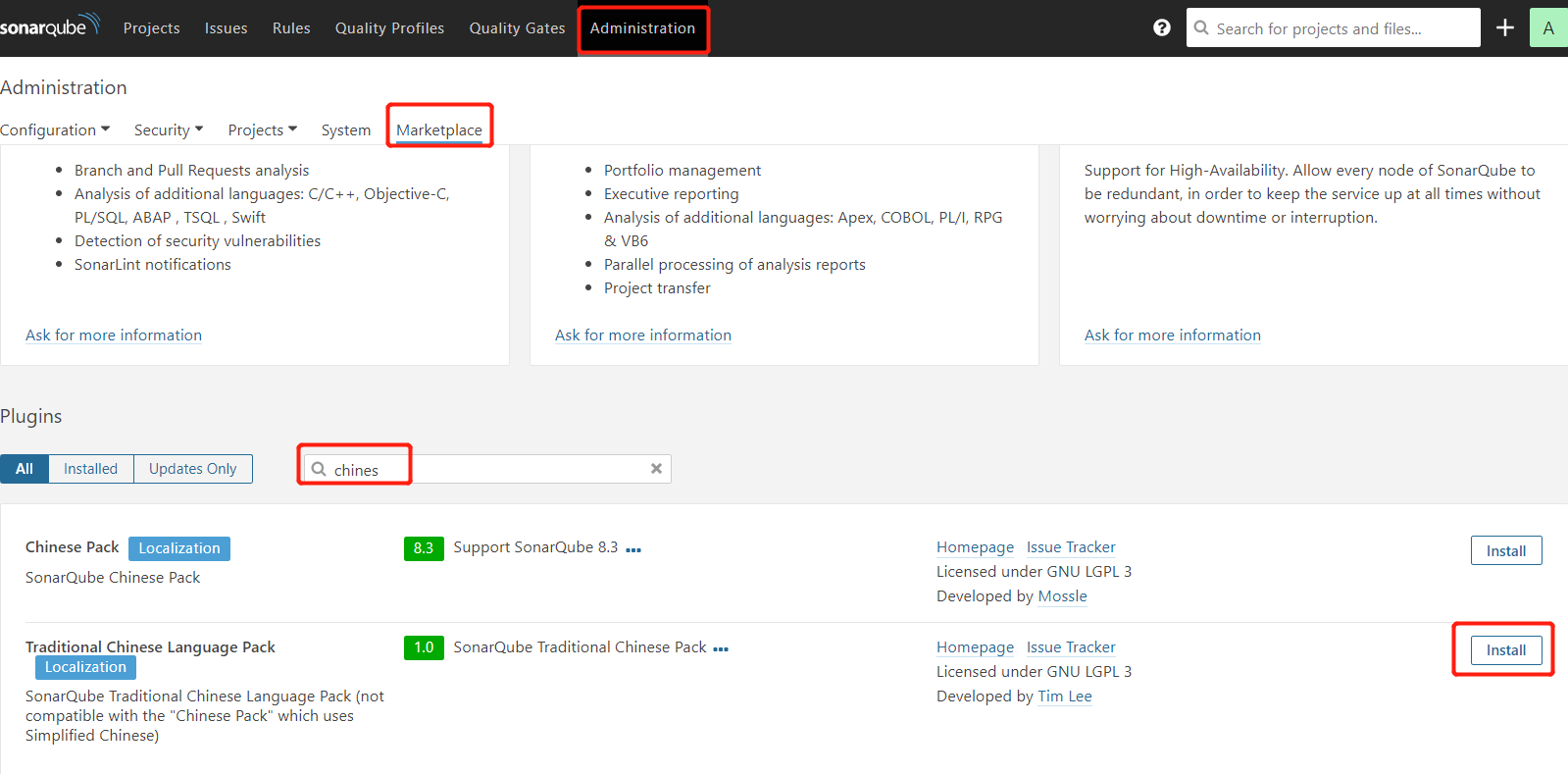Click the SonarQube logo
The width and height of the screenshot is (1568, 774).
[x=50, y=26]
